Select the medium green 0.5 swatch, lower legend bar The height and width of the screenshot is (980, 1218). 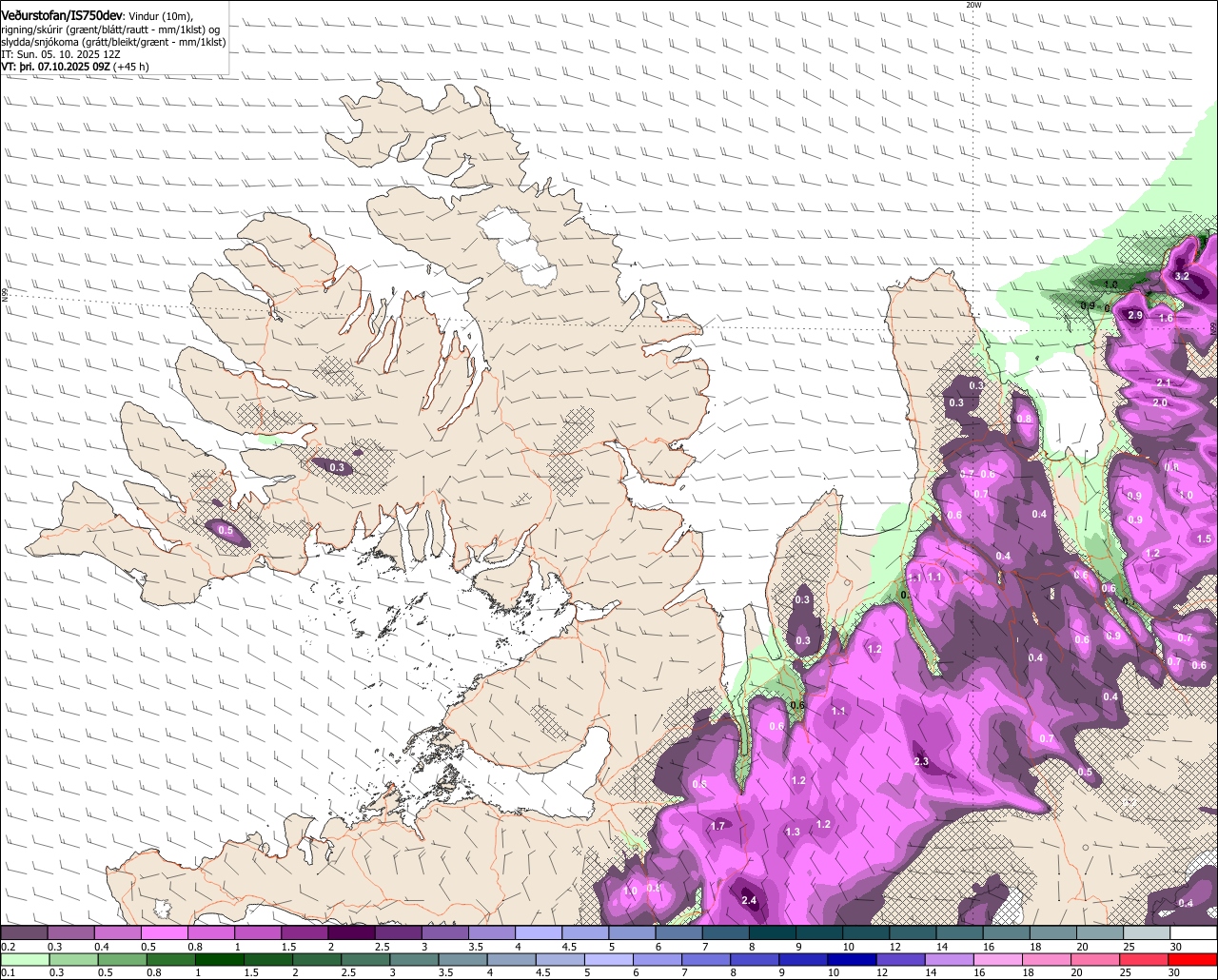click(122, 960)
